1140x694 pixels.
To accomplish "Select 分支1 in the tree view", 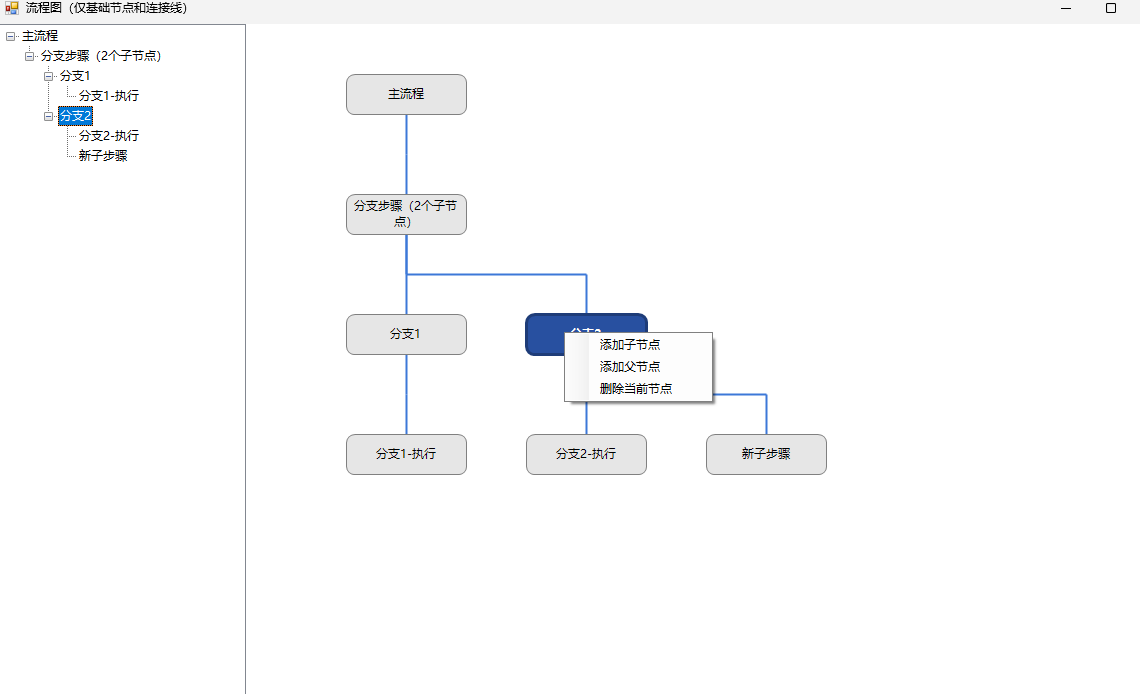I will coord(74,75).
